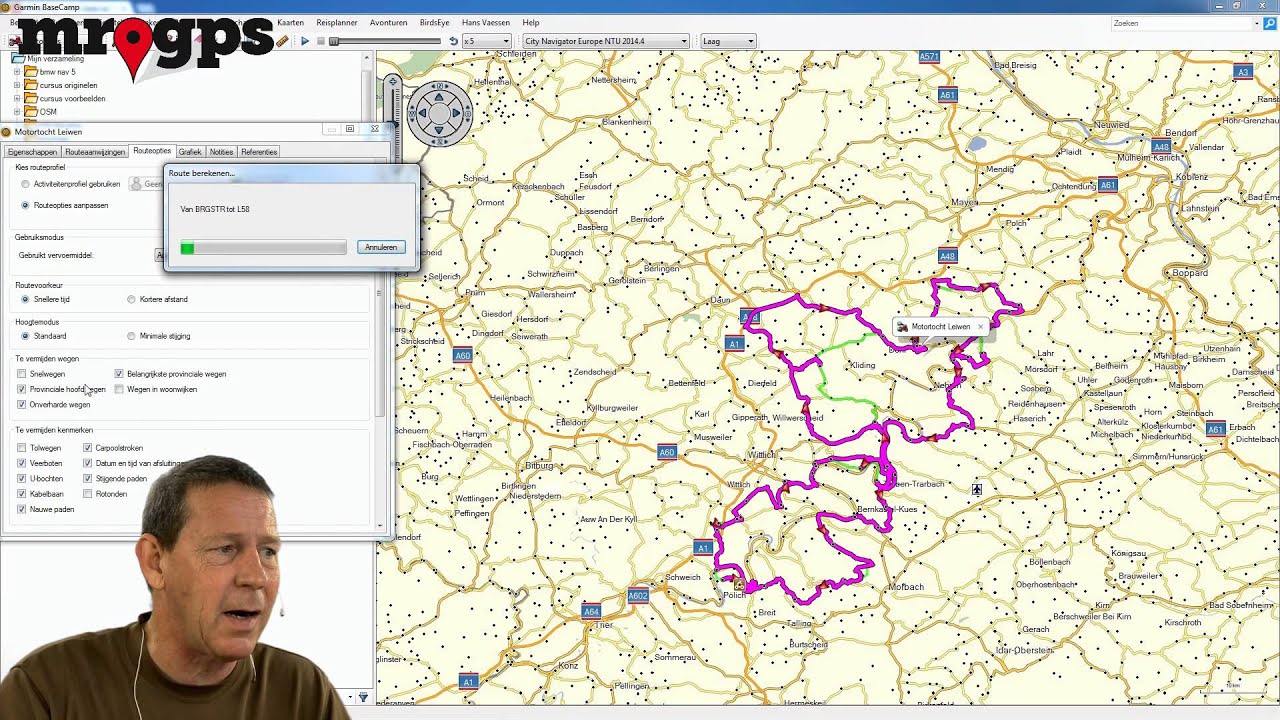Open the Avonturen menu

[388, 22]
